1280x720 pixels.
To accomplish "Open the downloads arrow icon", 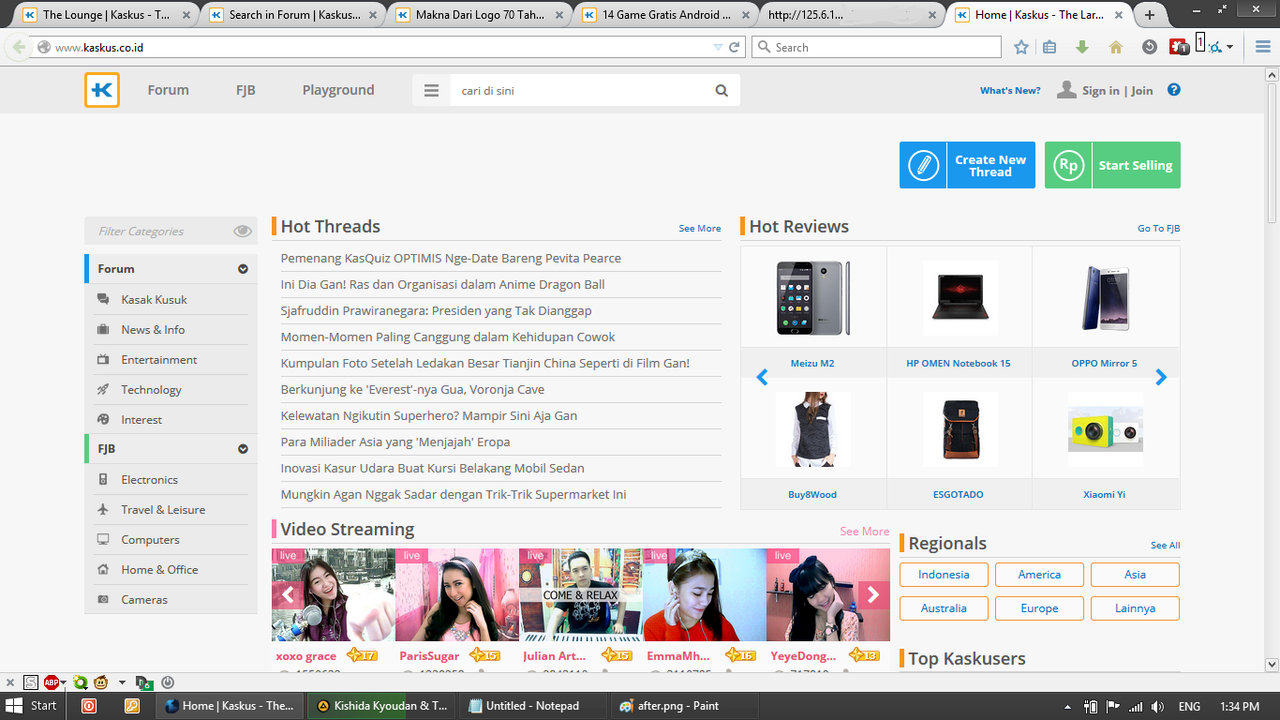I will (1082, 47).
